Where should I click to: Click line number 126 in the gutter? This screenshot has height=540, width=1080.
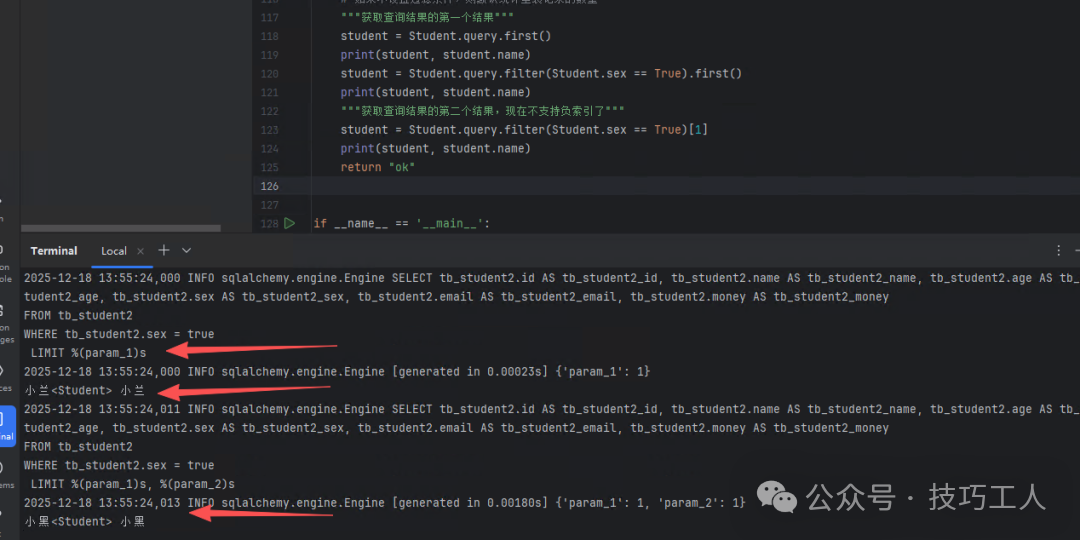pyautogui.click(x=269, y=186)
